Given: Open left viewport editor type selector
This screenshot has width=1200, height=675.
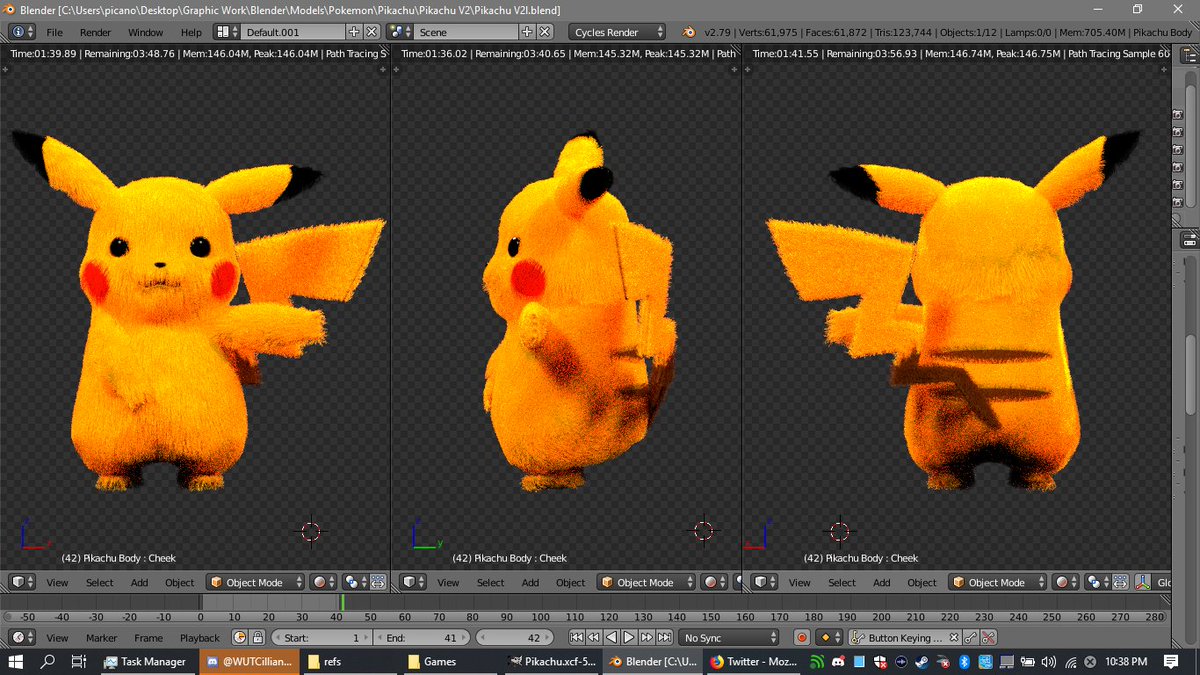Looking at the screenshot, I should click(22, 582).
